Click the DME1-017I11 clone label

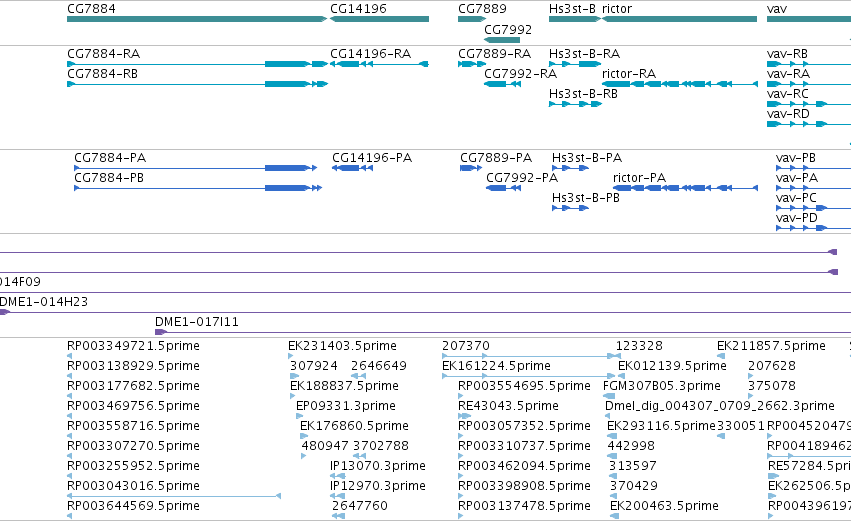click(197, 322)
